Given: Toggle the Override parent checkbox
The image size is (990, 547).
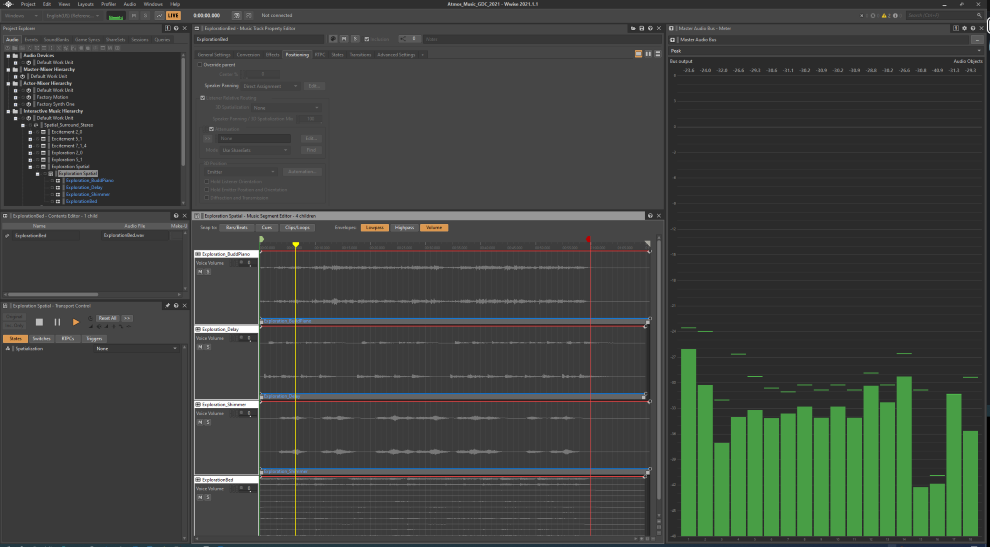Looking at the screenshot, I should click(x=200, y=64).
